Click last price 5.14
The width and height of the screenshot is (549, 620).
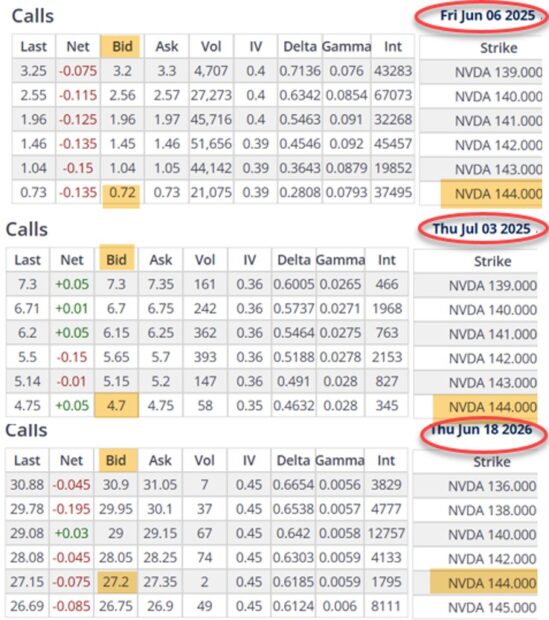point(27,381)
